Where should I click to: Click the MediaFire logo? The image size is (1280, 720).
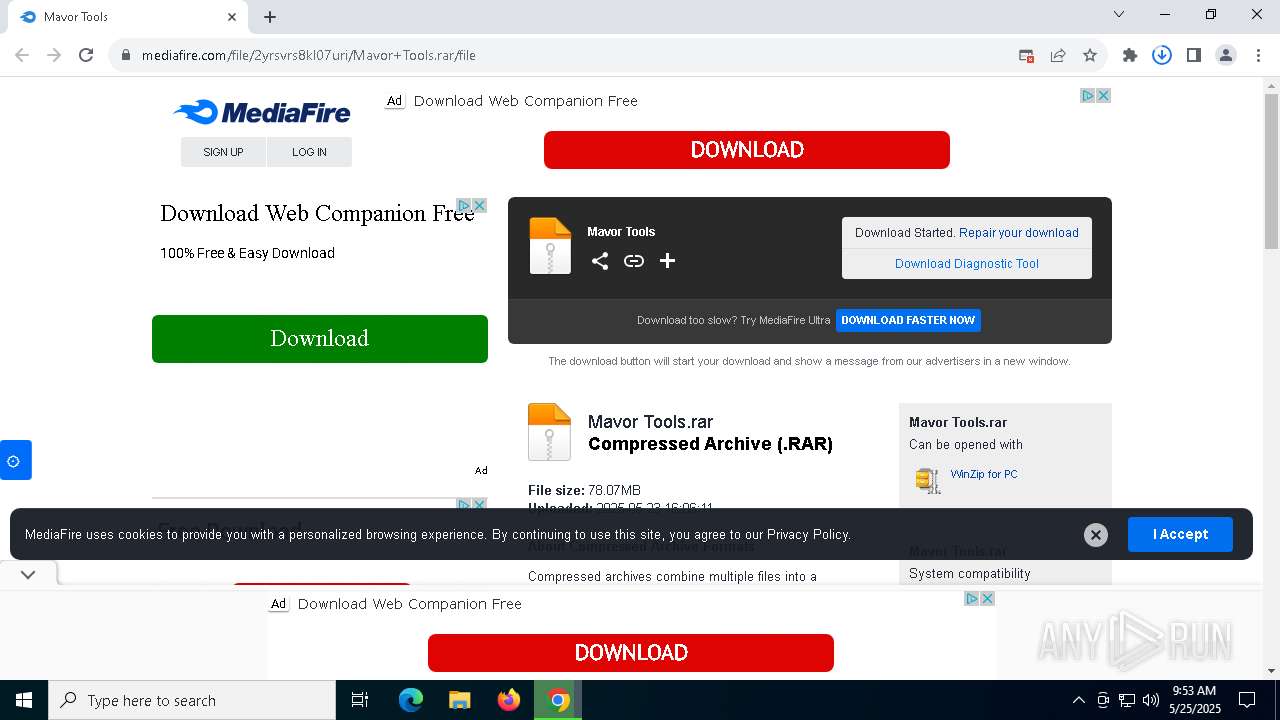pyautogui.click(x=262, y=112)
